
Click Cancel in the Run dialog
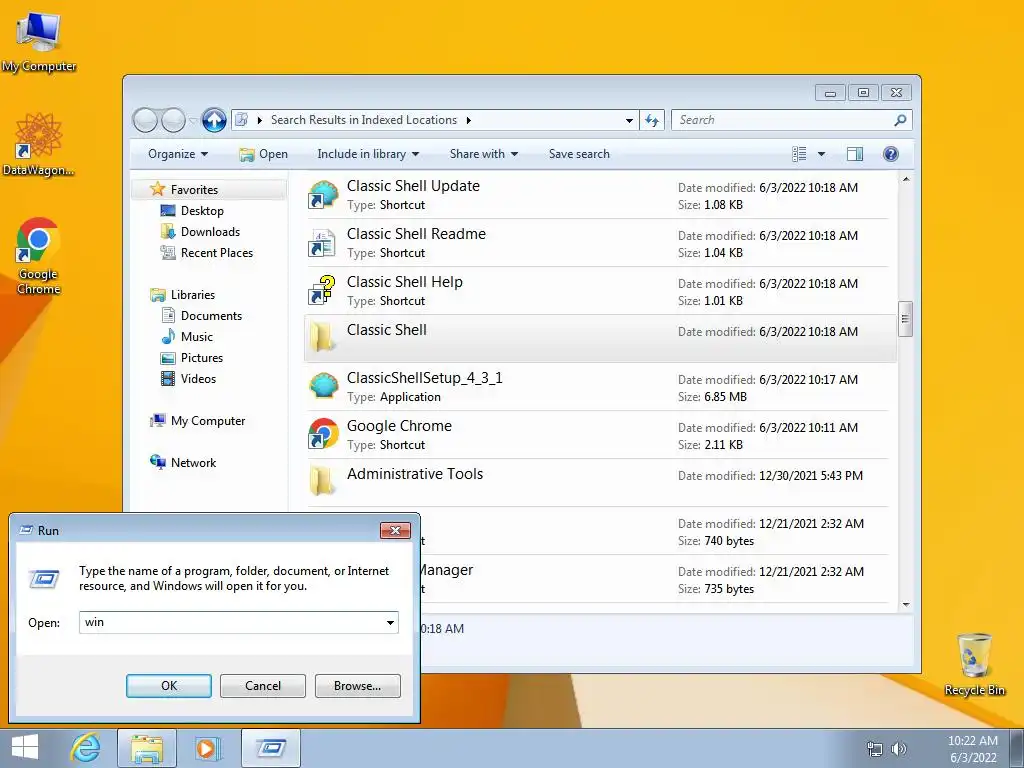pyautogui.click(x=263, y=686)
